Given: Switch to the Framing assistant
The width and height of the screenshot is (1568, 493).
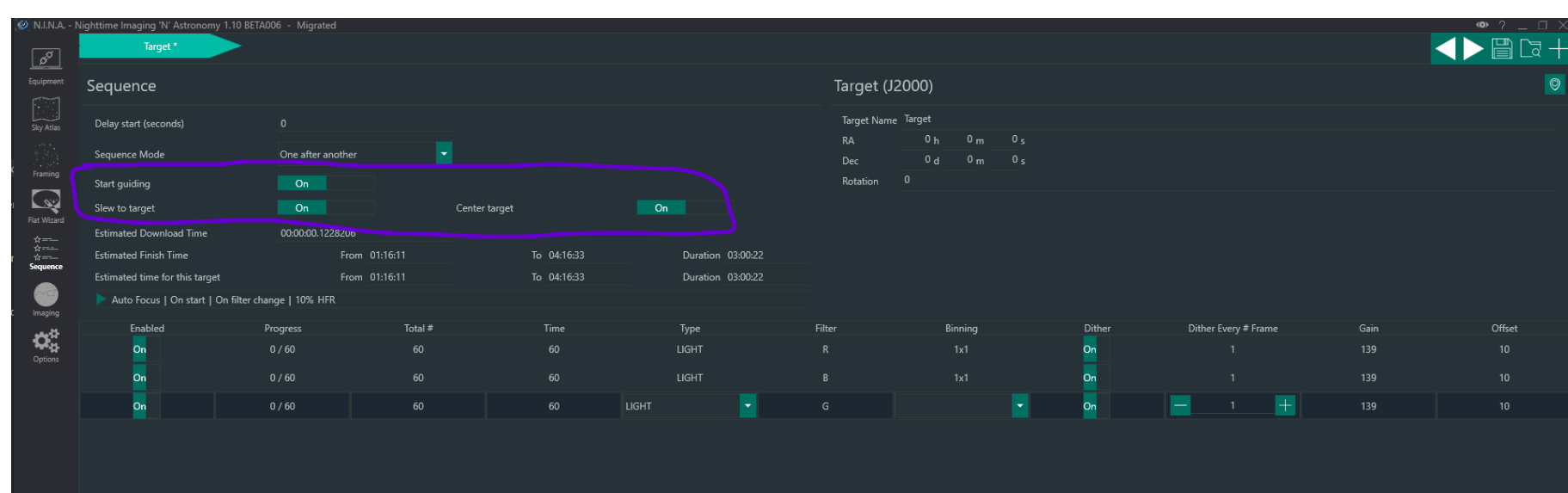Looking at the screenshot, I should point(46,160).
